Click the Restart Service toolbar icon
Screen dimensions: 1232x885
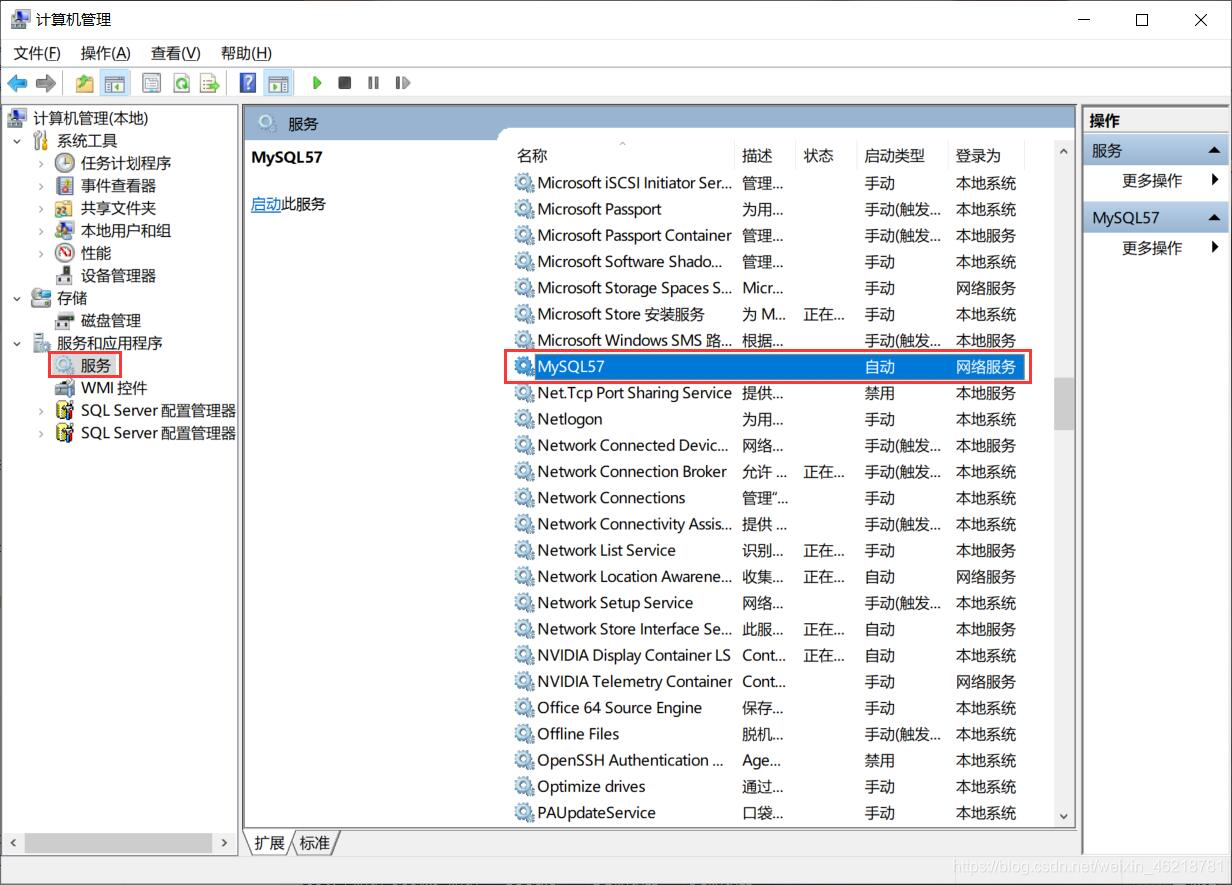pyautogui.click(x=402, y=83)
